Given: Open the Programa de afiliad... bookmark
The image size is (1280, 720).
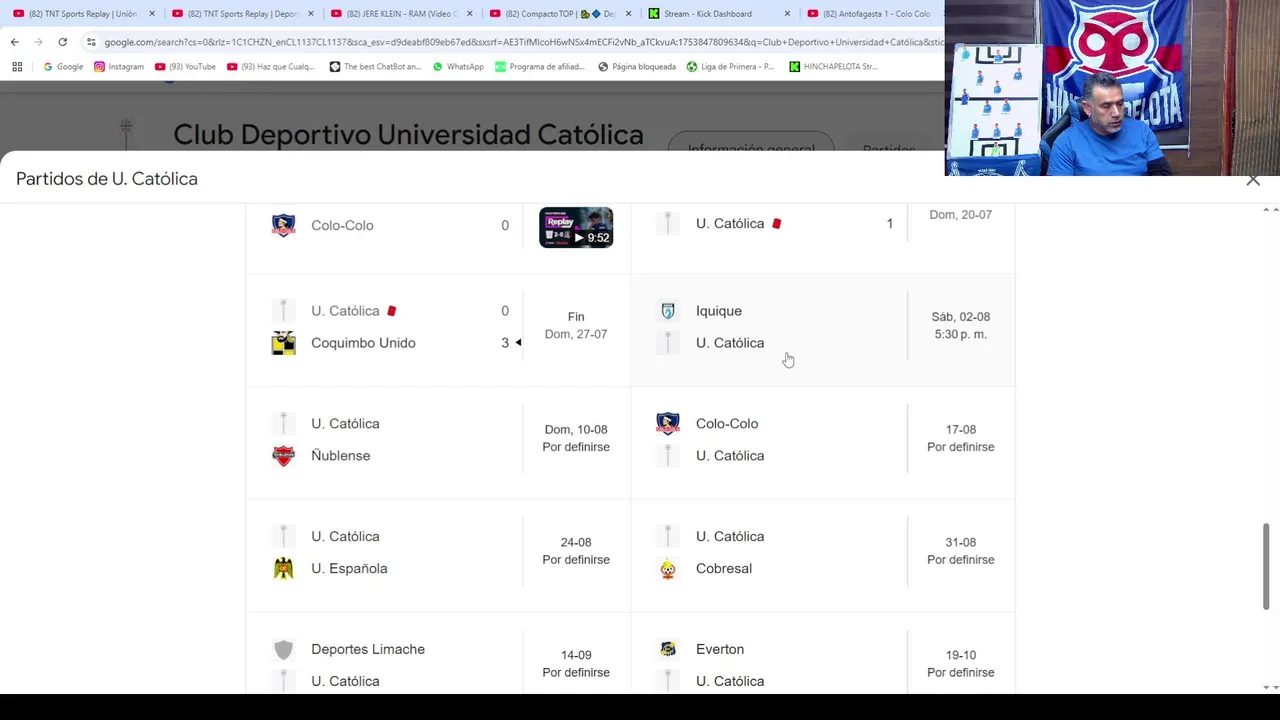Looking at the screenshot, I should coord(540,67).
